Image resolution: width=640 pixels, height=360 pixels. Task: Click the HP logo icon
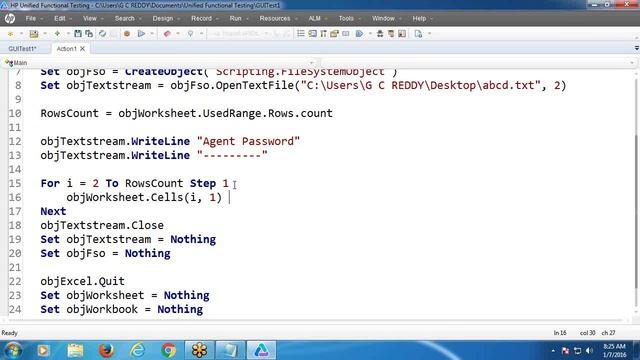(10, 18)
